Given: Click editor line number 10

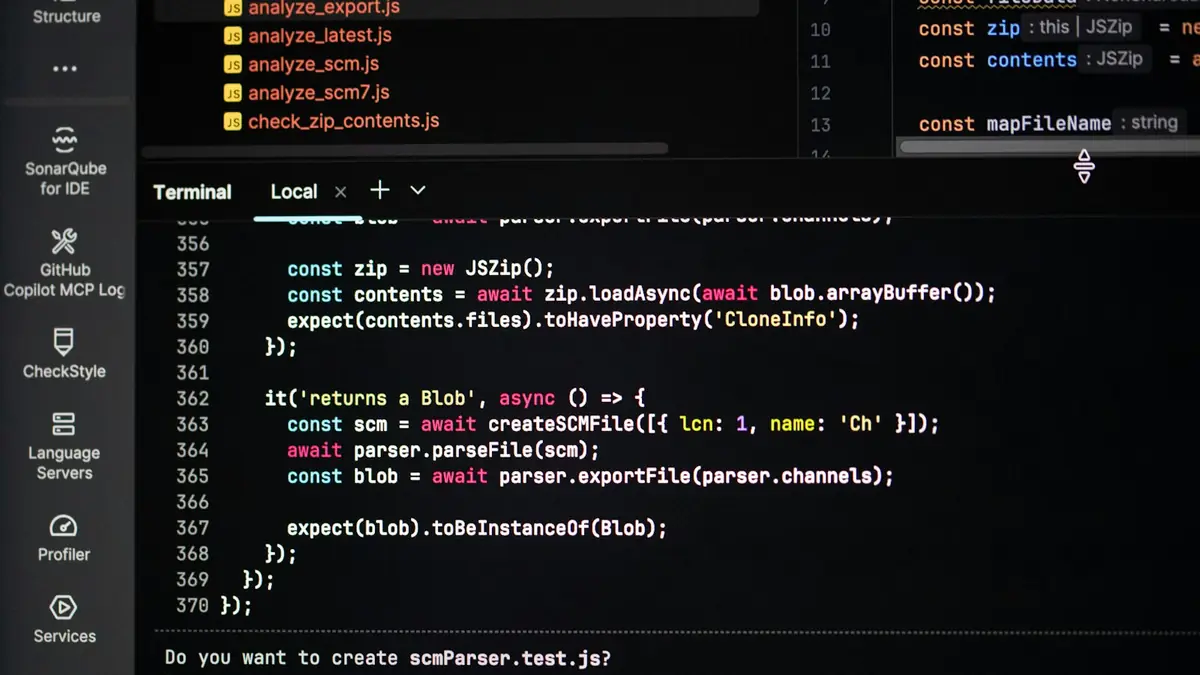Looking at the screenshot, I should (x=820, y=30).
